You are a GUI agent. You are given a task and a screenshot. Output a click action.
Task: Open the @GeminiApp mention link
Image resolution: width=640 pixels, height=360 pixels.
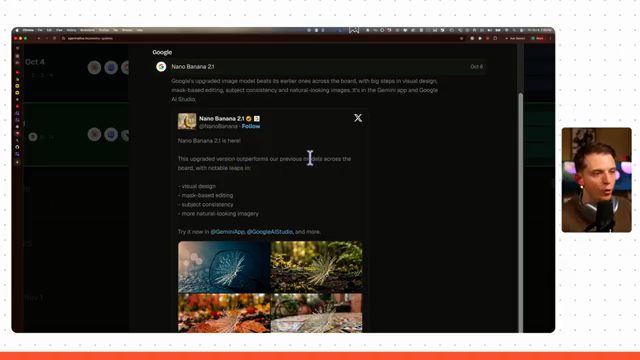click(x=228, y=232)
